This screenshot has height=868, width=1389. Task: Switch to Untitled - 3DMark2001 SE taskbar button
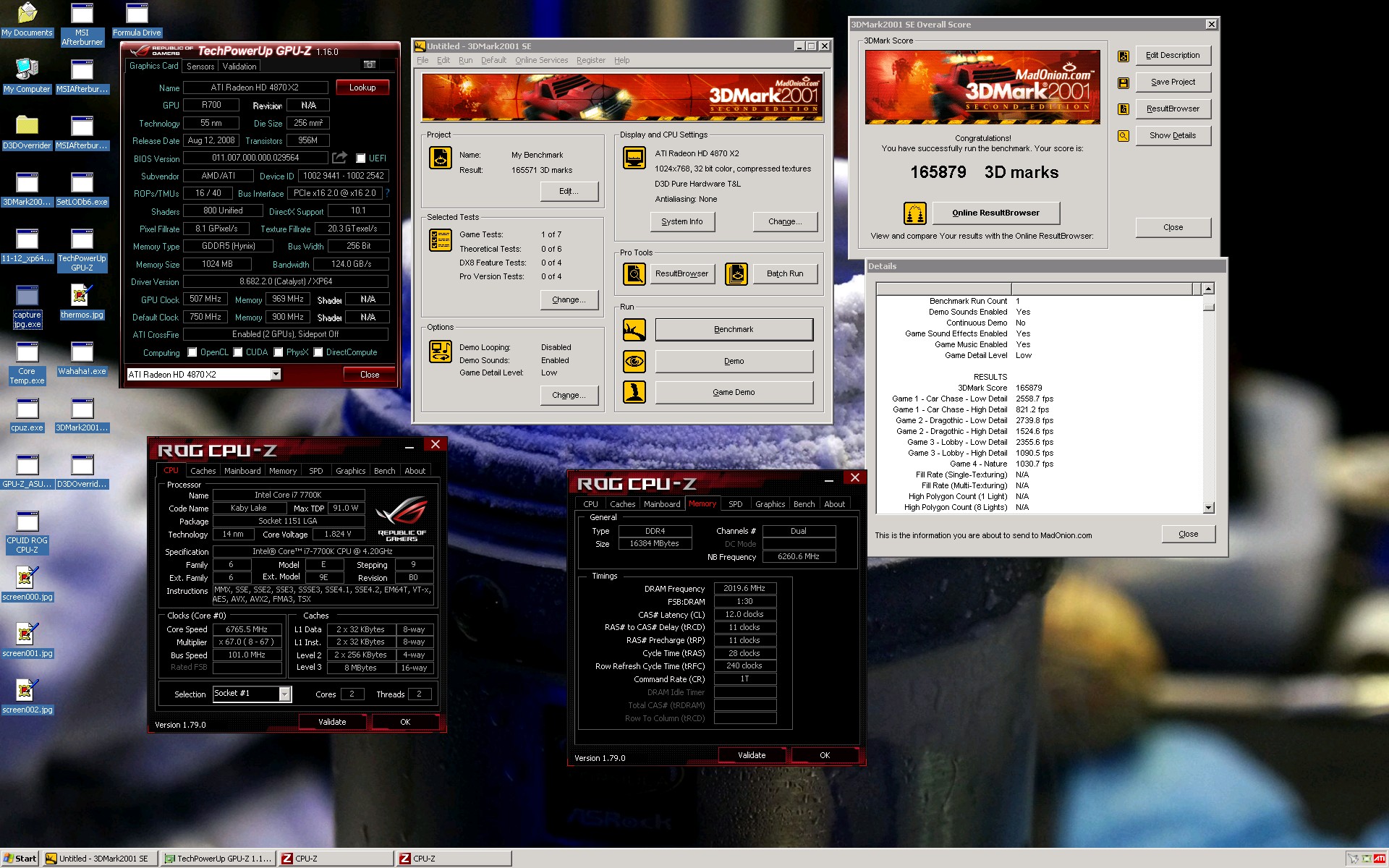click(100, 859)
